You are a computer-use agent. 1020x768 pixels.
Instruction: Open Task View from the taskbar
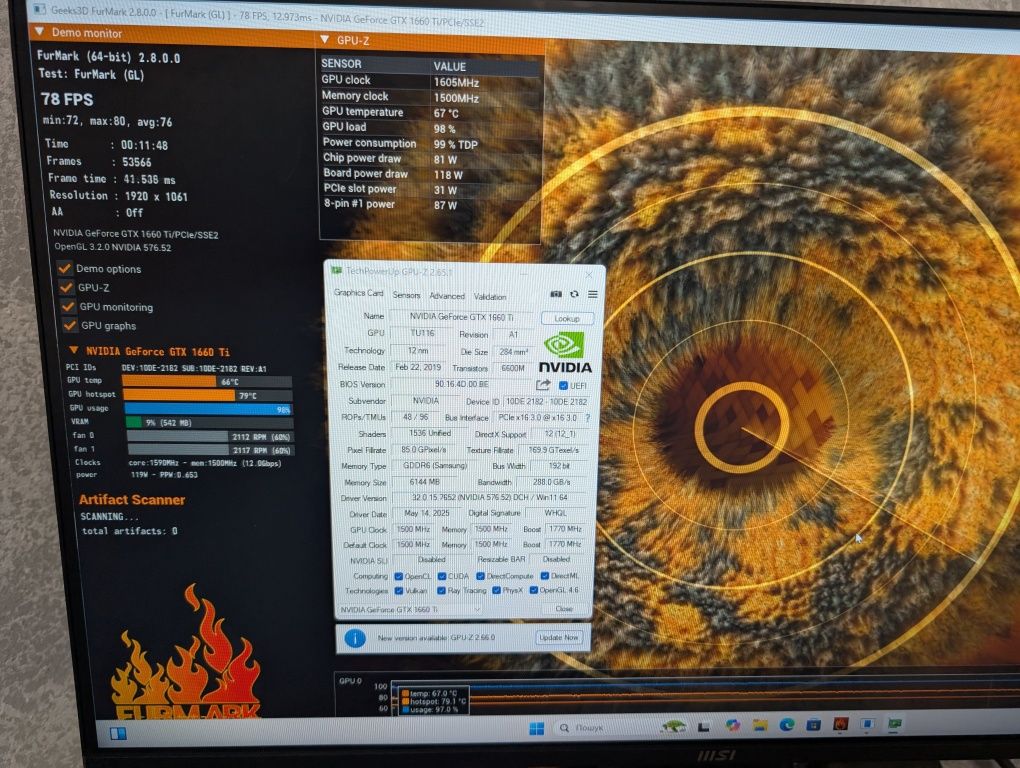[703, 726]
